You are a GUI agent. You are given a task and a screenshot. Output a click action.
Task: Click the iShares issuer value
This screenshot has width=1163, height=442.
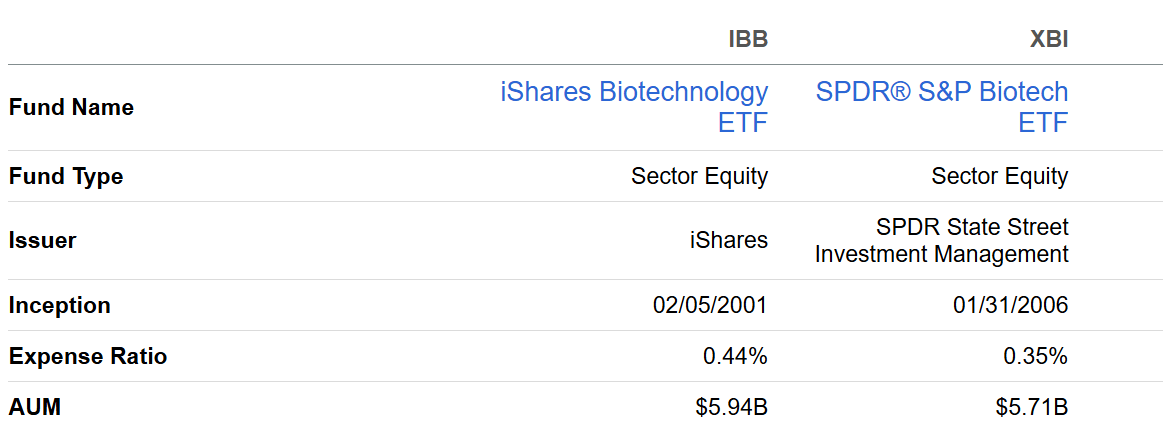pos(729,240)
